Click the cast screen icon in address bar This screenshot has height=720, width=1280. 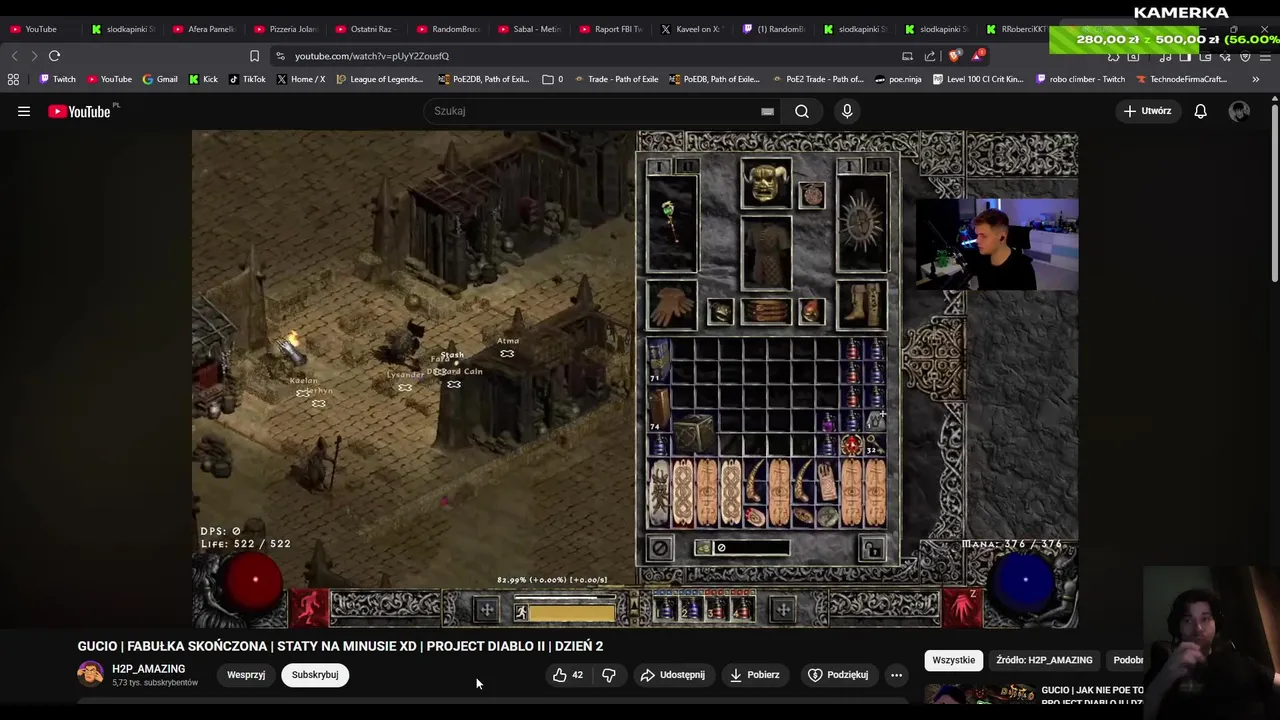(x=907, y=56)
